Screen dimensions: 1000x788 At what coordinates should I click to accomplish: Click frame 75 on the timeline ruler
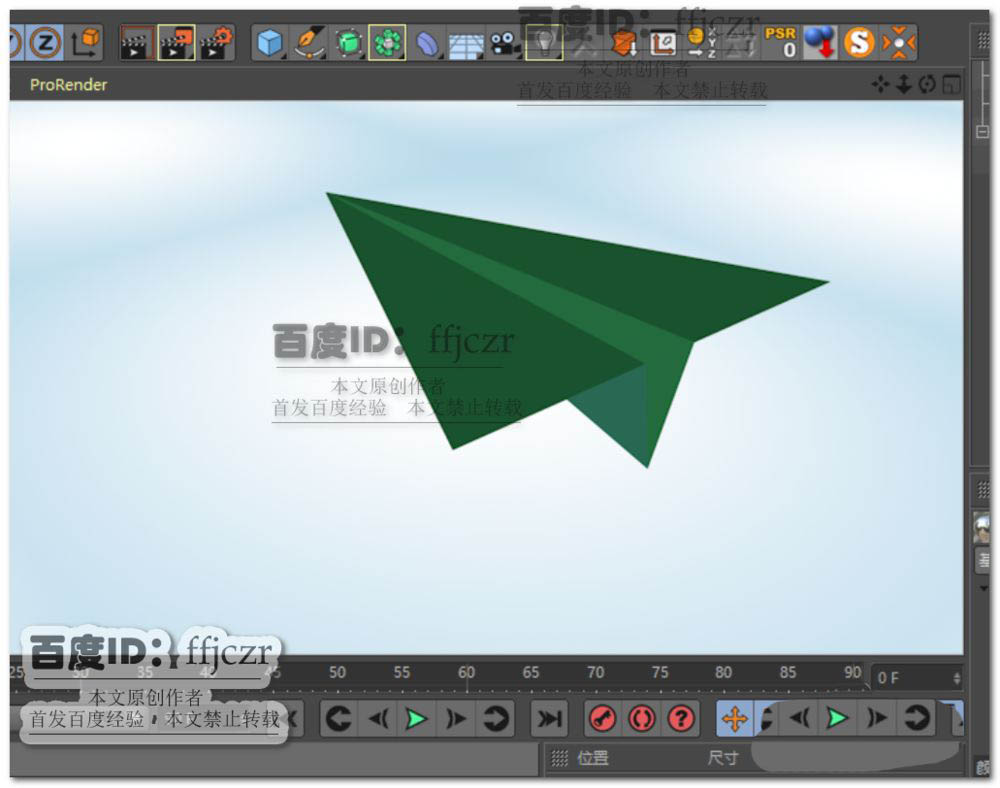(660, 673)
